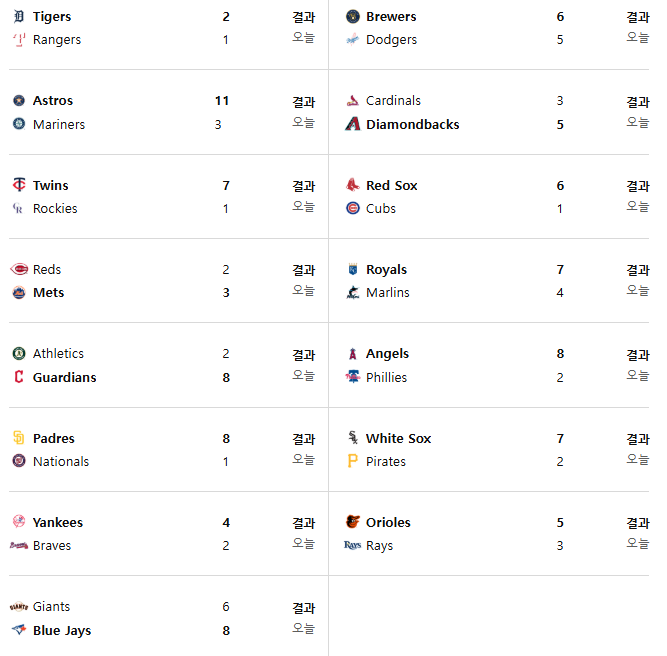Select the Royals team name
The image size is (667, 656).
coord(386,269)
